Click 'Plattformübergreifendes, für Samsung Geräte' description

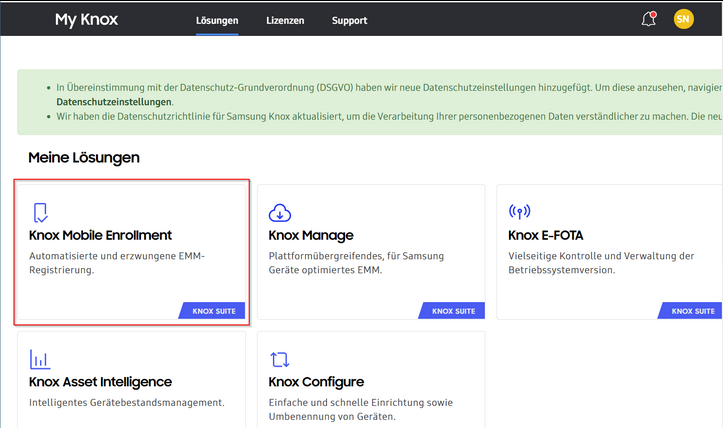[356, 263]
